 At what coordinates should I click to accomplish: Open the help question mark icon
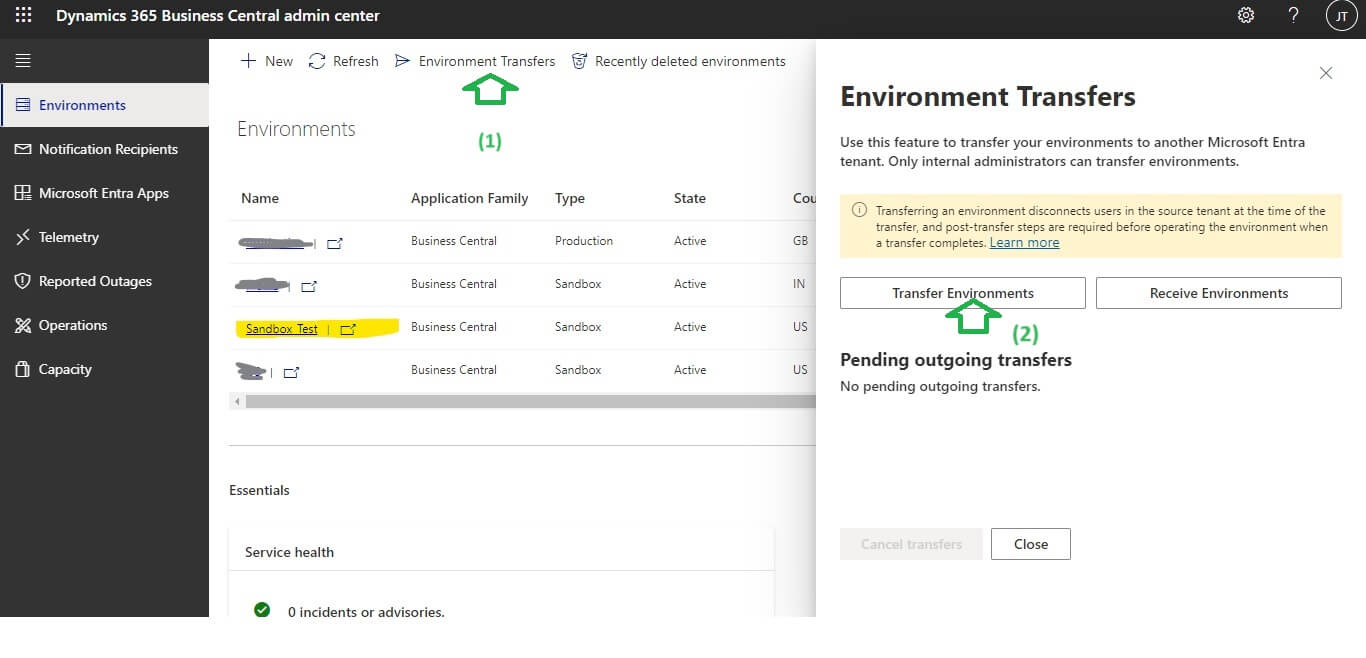(1293, 16)
